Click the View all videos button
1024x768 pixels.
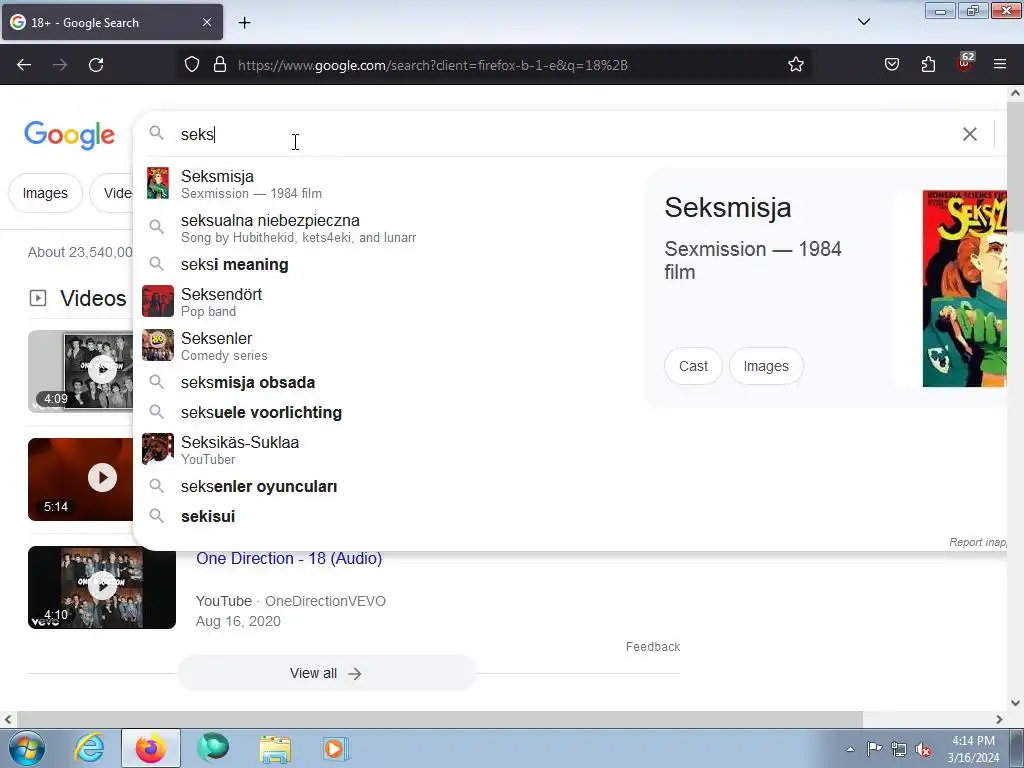tap(327, 673)
